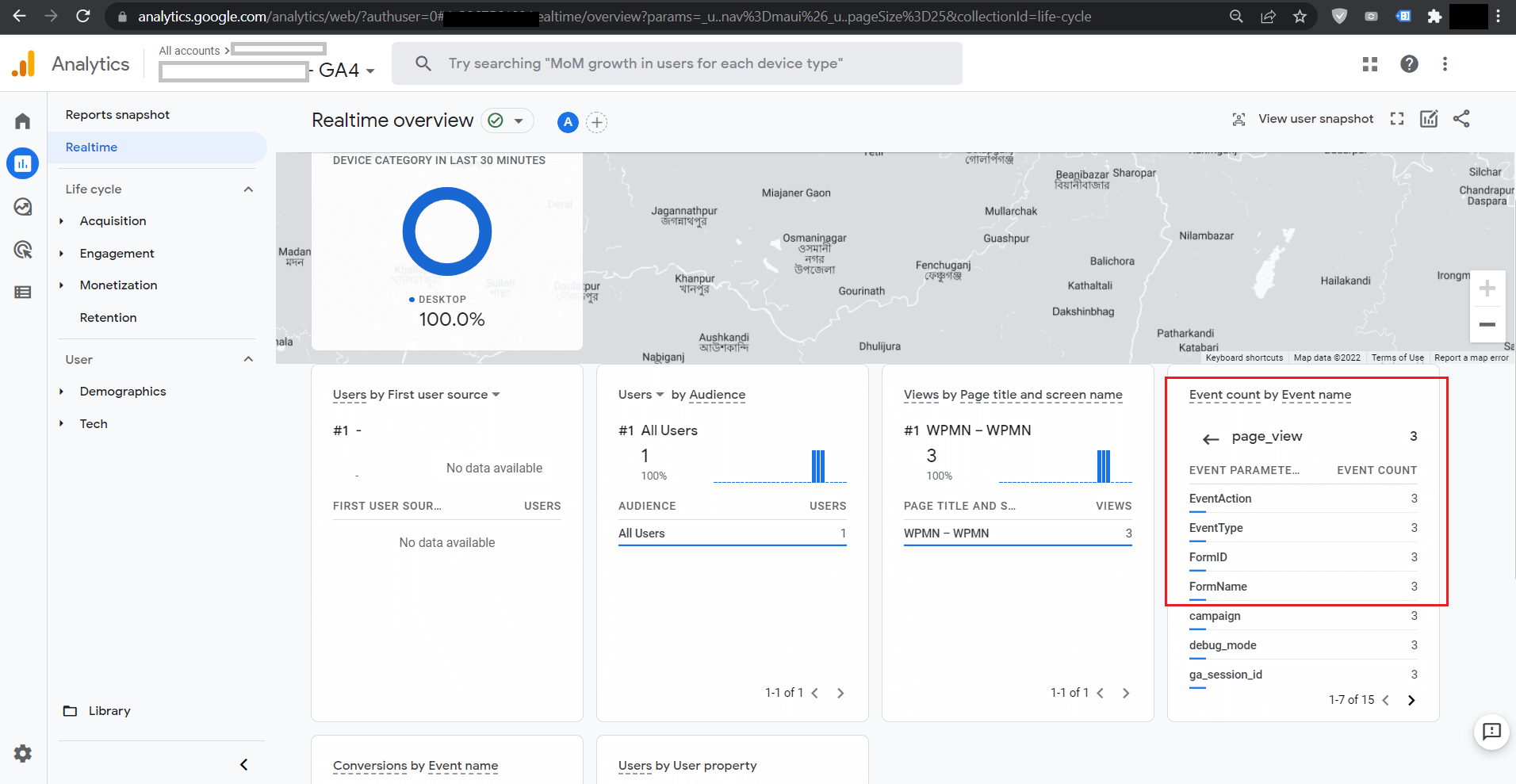Open the Users by First user source dropdown
Screen dimensions: 1516x784
click(x=496, y=395)
